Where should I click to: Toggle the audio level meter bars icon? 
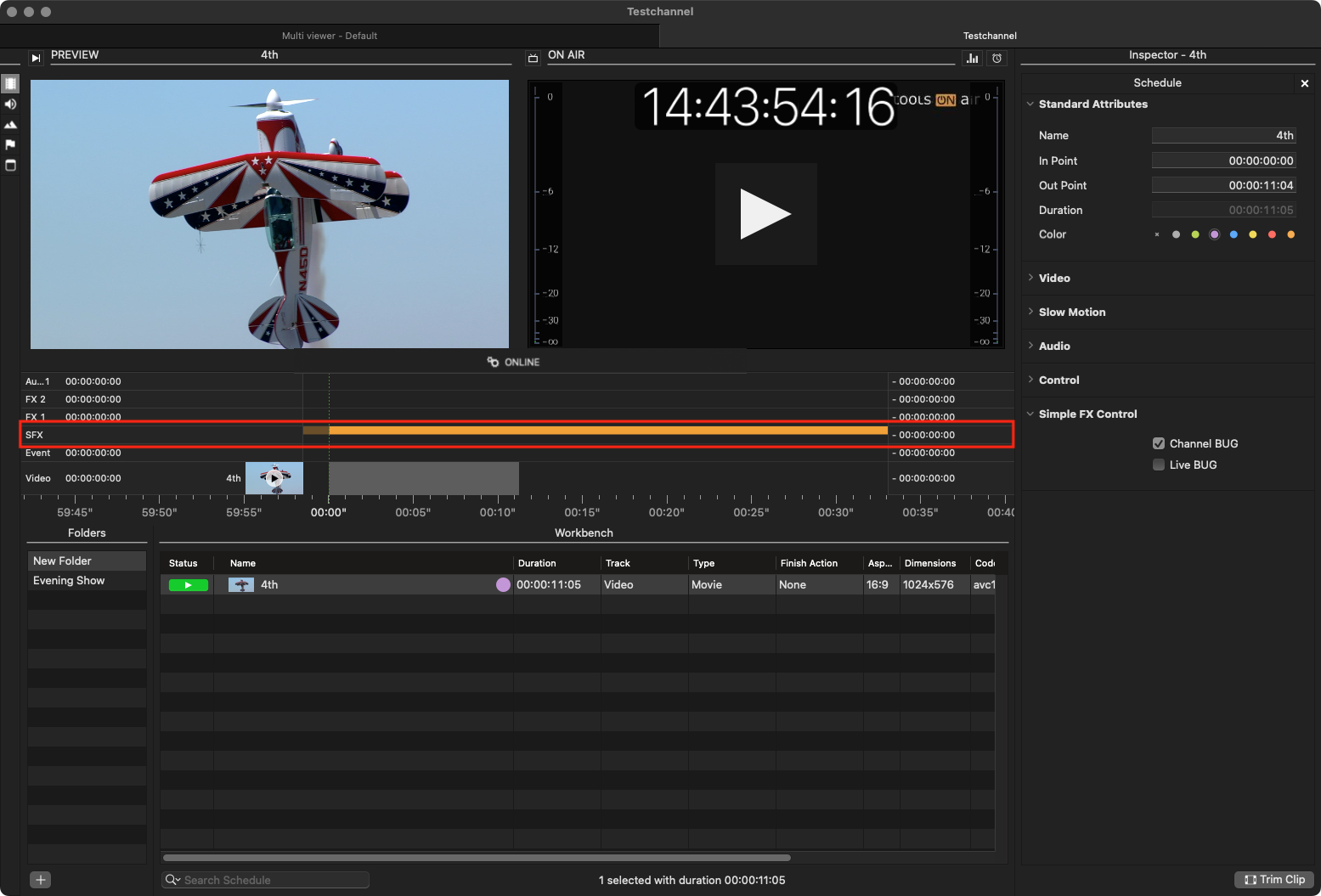point(973,58)
